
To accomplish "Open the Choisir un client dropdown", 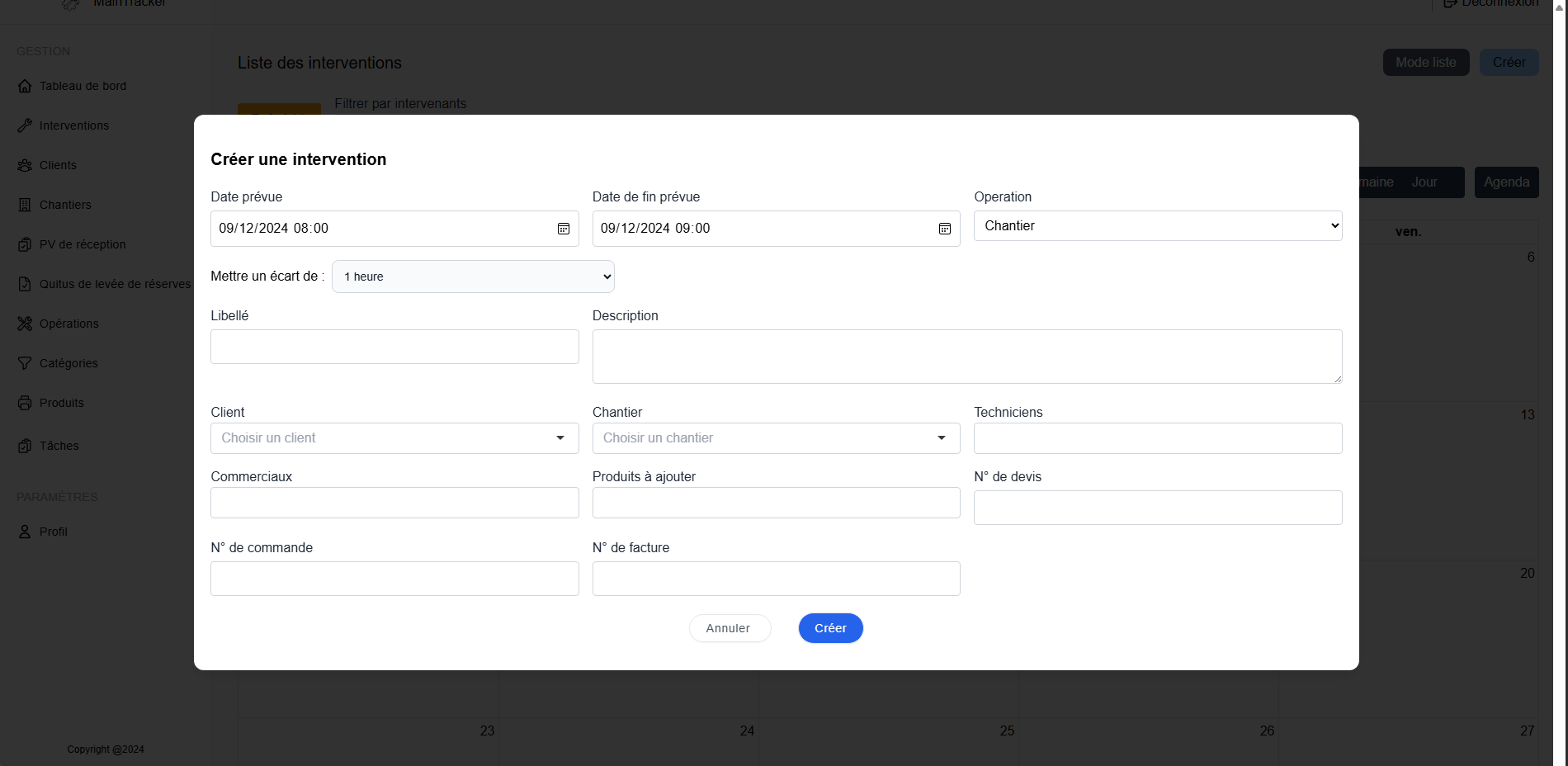I will tap(394, 438).
